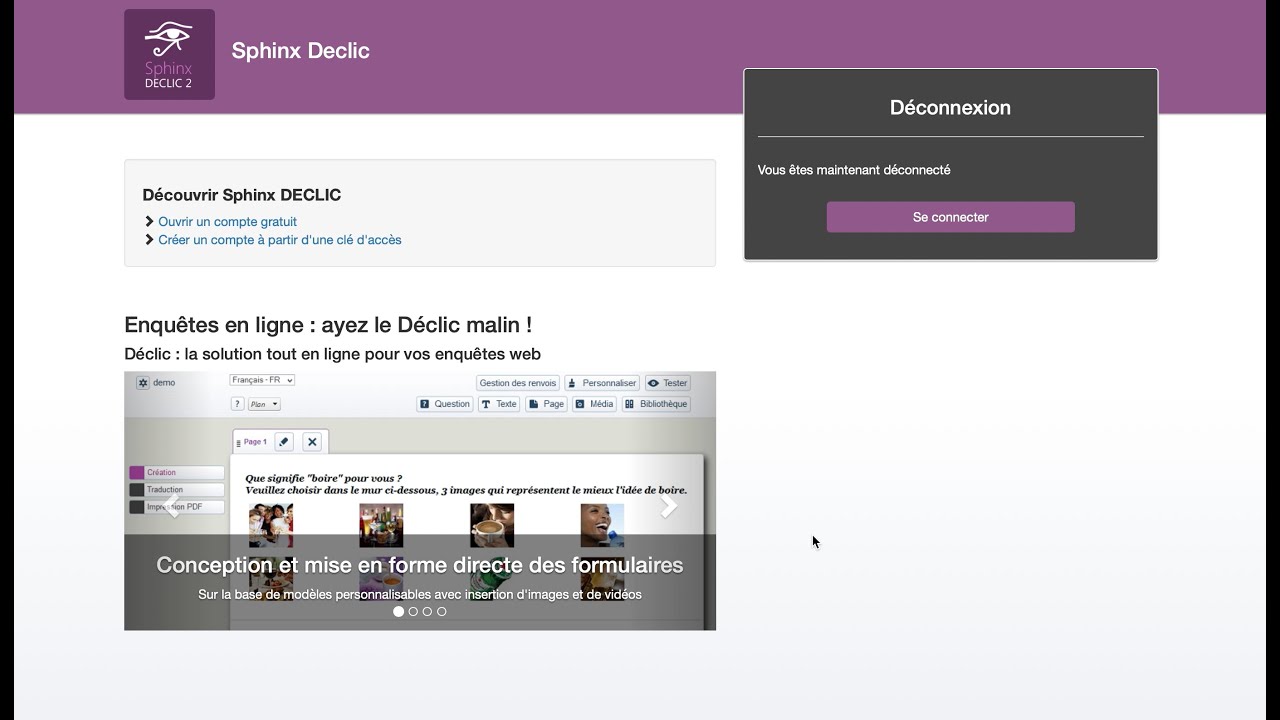
Task: Click 'Vous êtes maintenant déconnecté' message
Action: point(854,170)
